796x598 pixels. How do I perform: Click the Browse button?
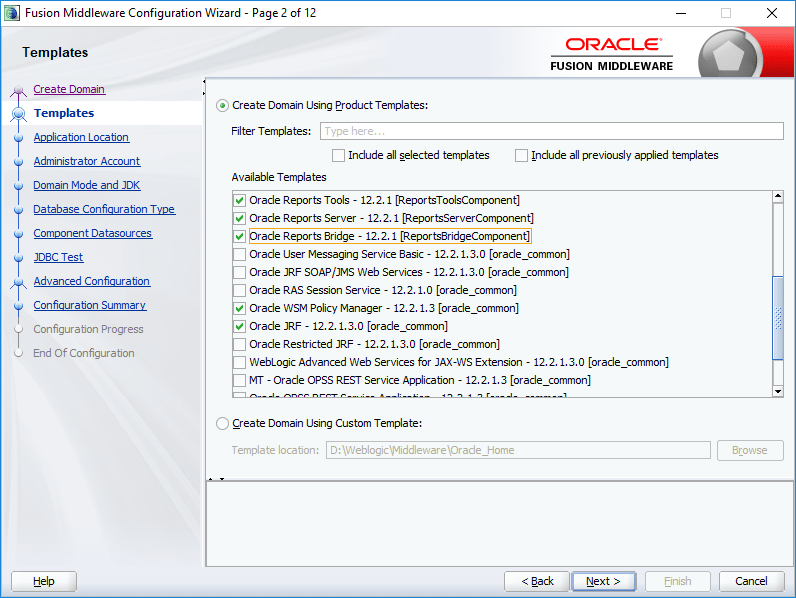click(750, 450)
